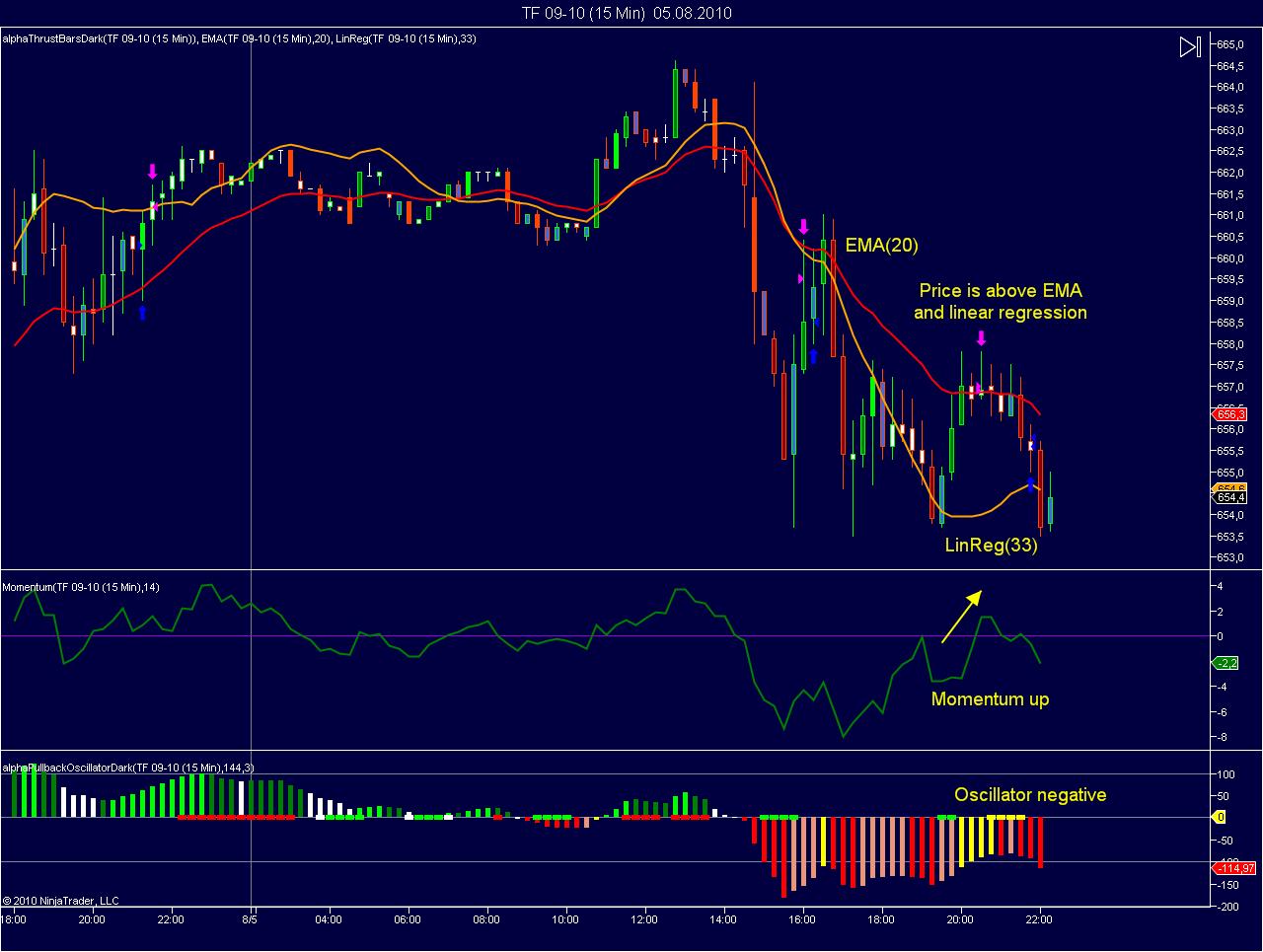Viewport: 1263px width, 952px height.
Task: Click the alphaThrustBarsDark indicator label in price panel
Action: 99,38
